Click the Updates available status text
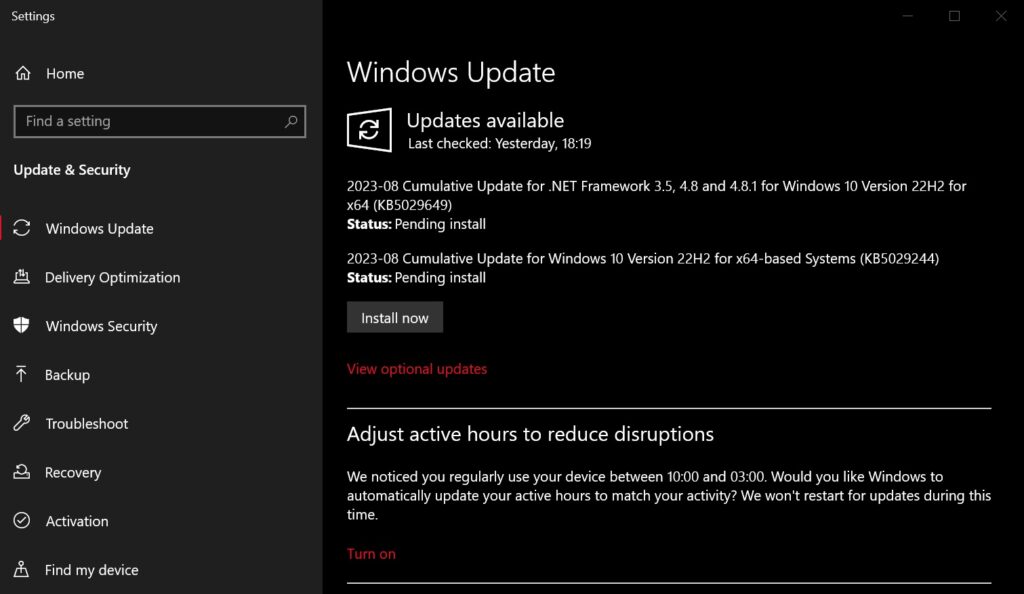 [485, 120]
